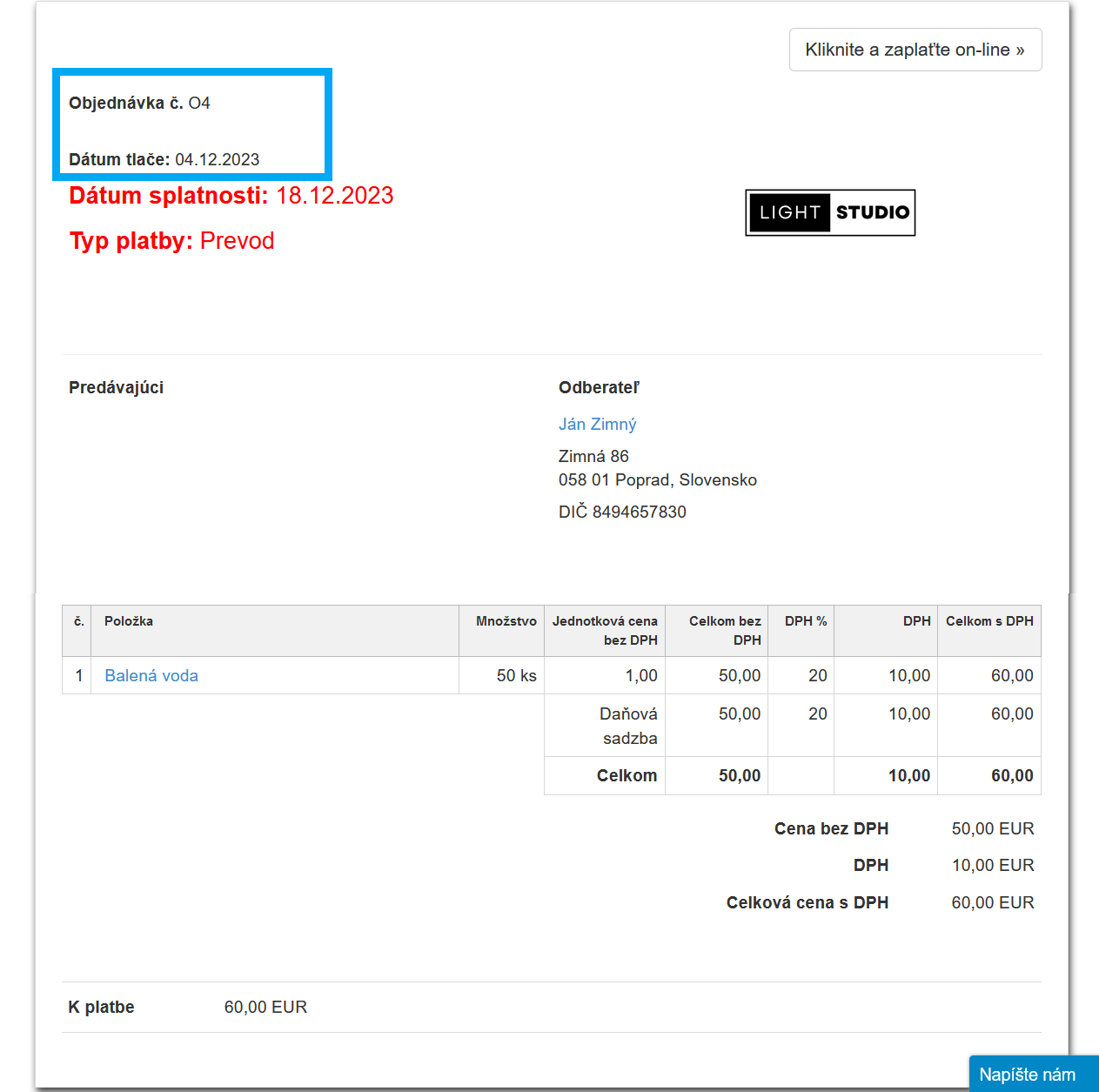
Task: Click the '60,00 EUR' amount next to K platbe
Action: click(x=265, y=1007)
